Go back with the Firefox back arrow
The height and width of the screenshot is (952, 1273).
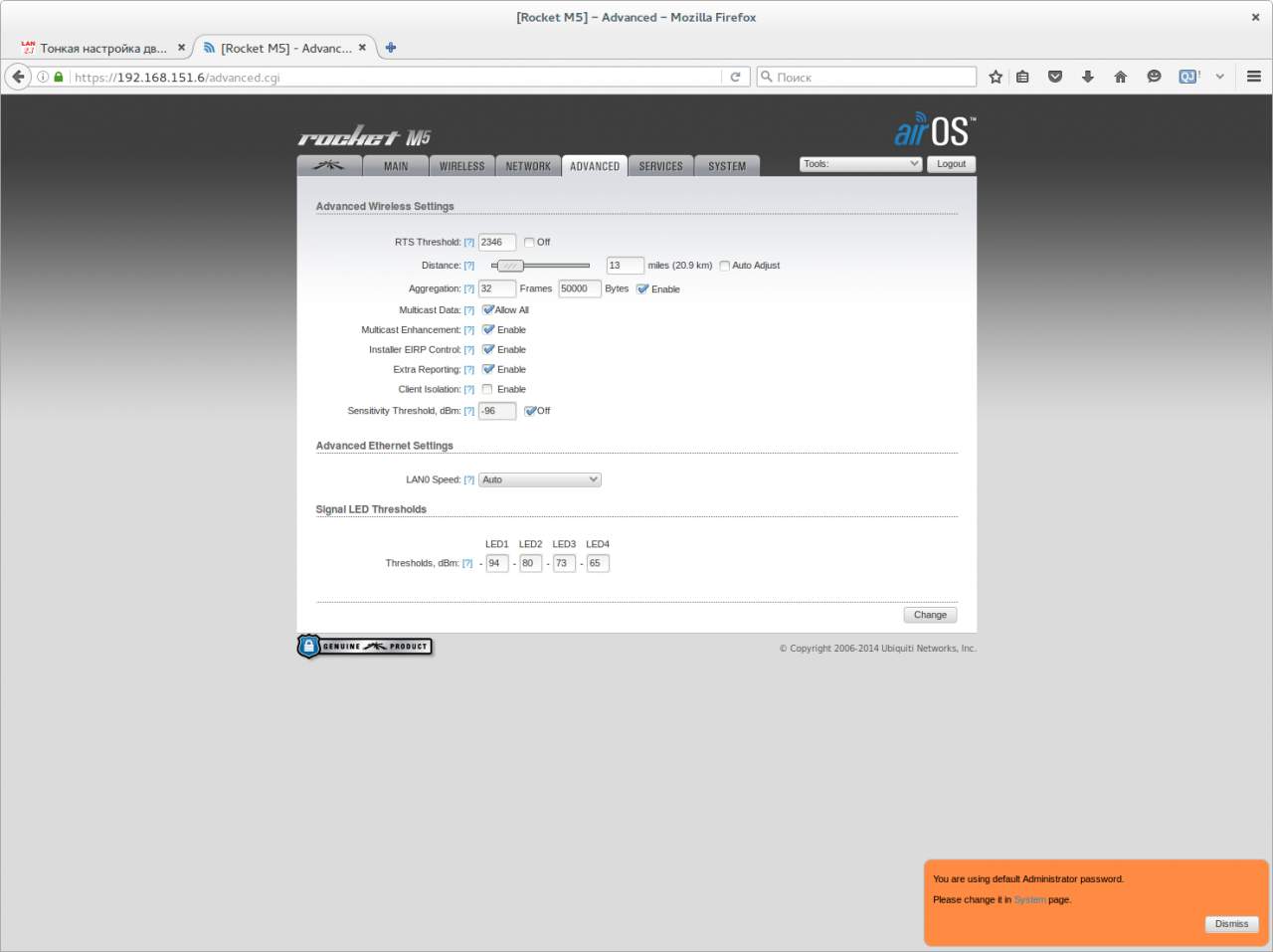[x=18, y=77]
